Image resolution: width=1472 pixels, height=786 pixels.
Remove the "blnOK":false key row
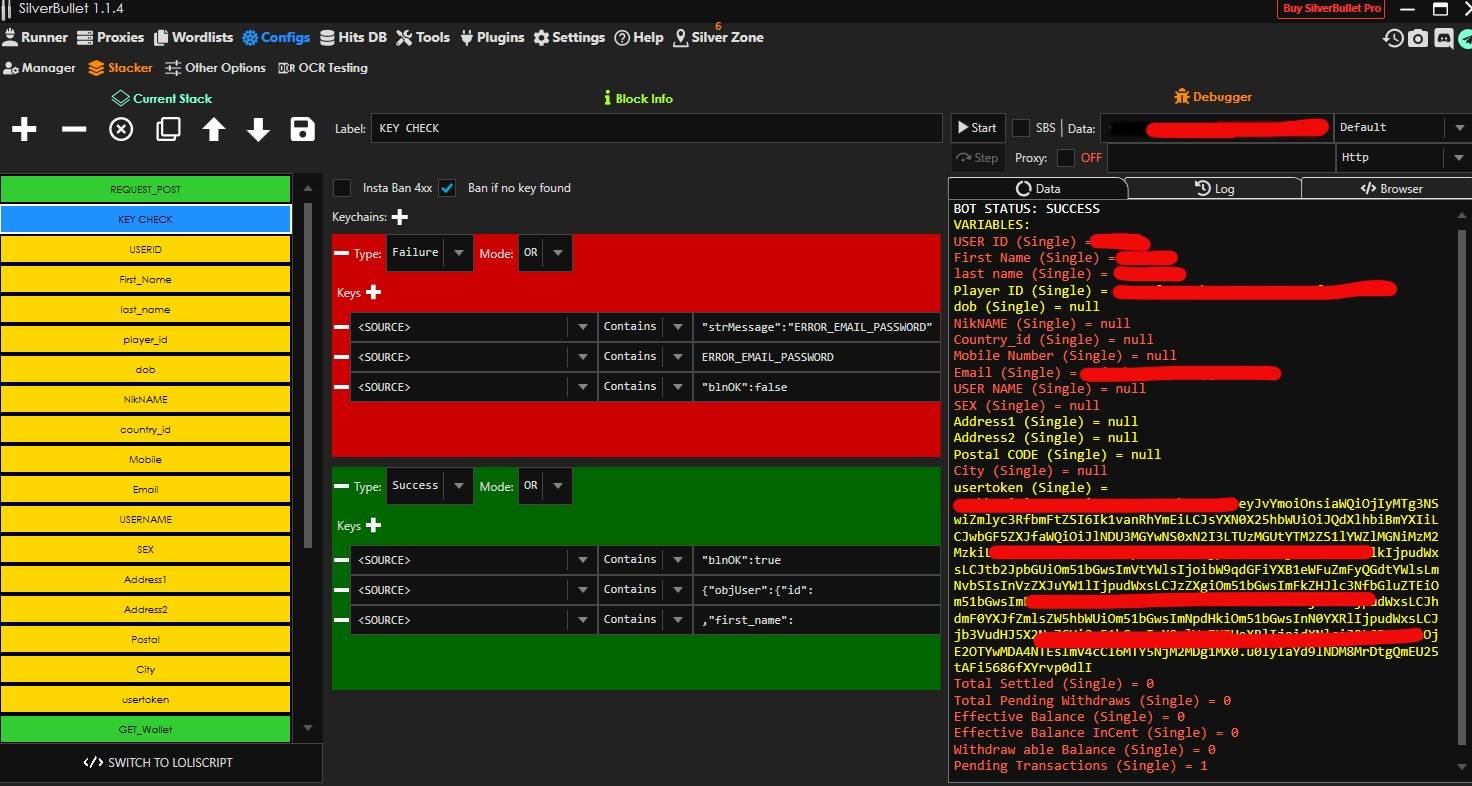click(x=341, y=387)
